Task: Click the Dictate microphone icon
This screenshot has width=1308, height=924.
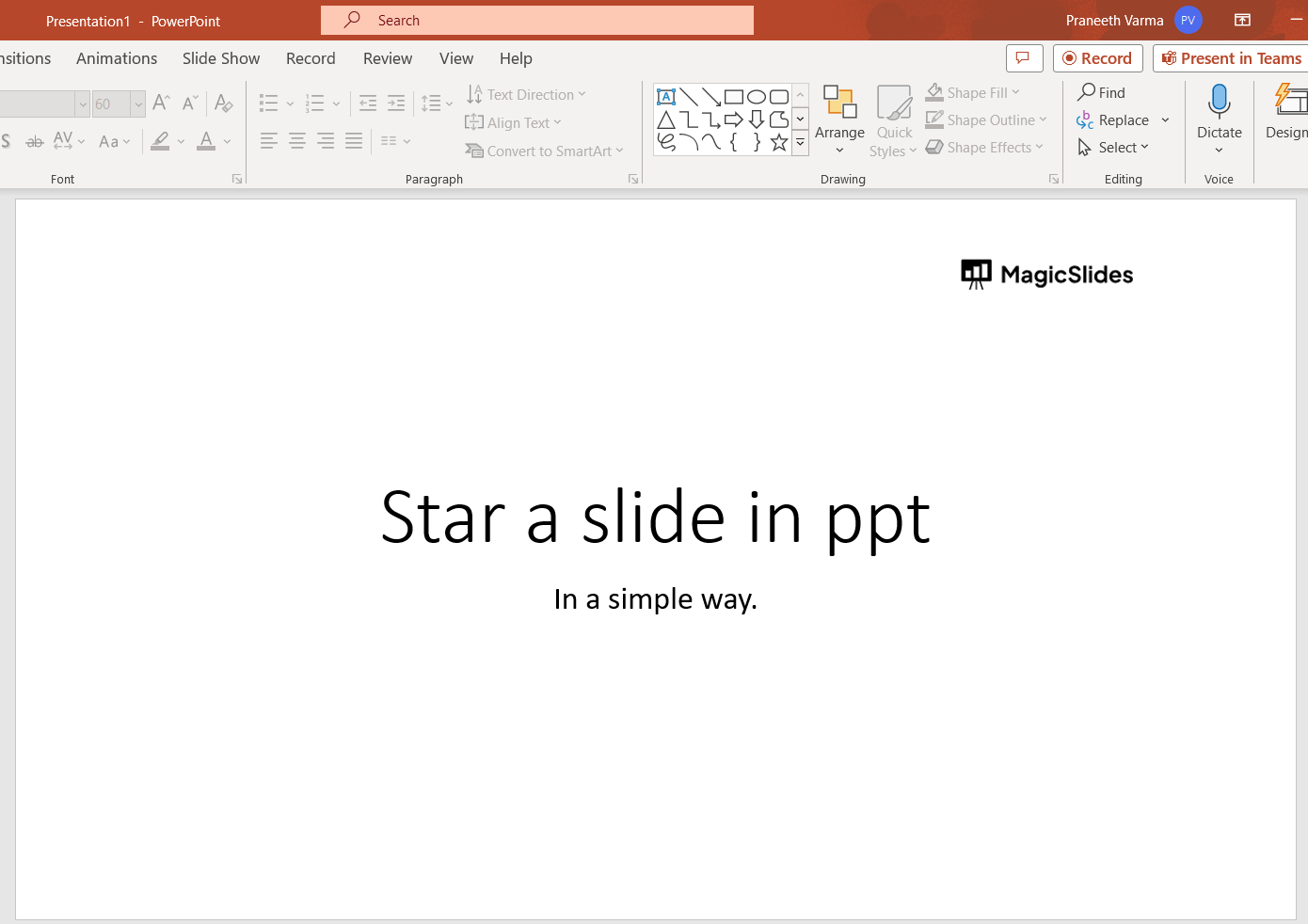Action: point(1219,101)
